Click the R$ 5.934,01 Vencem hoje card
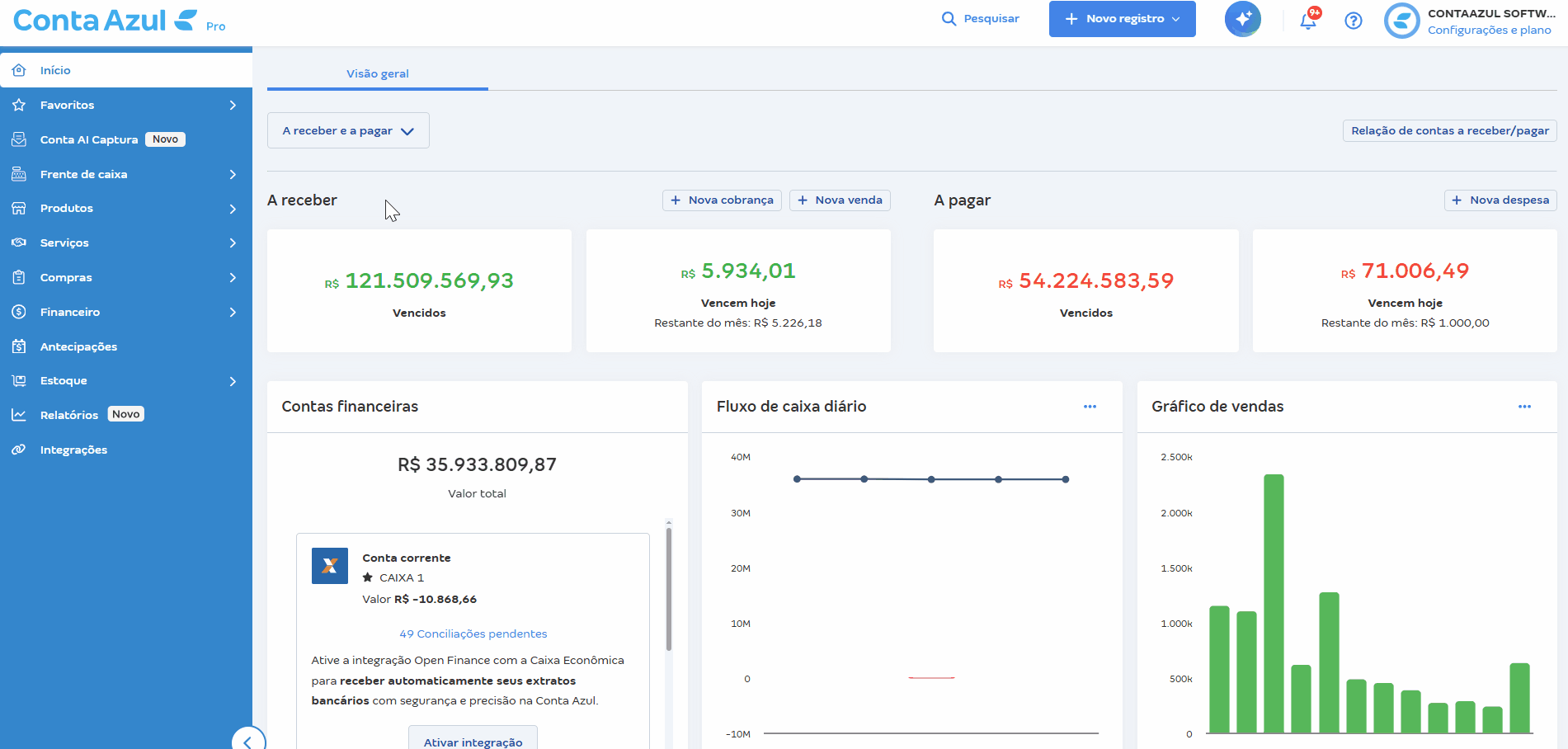 738,291
